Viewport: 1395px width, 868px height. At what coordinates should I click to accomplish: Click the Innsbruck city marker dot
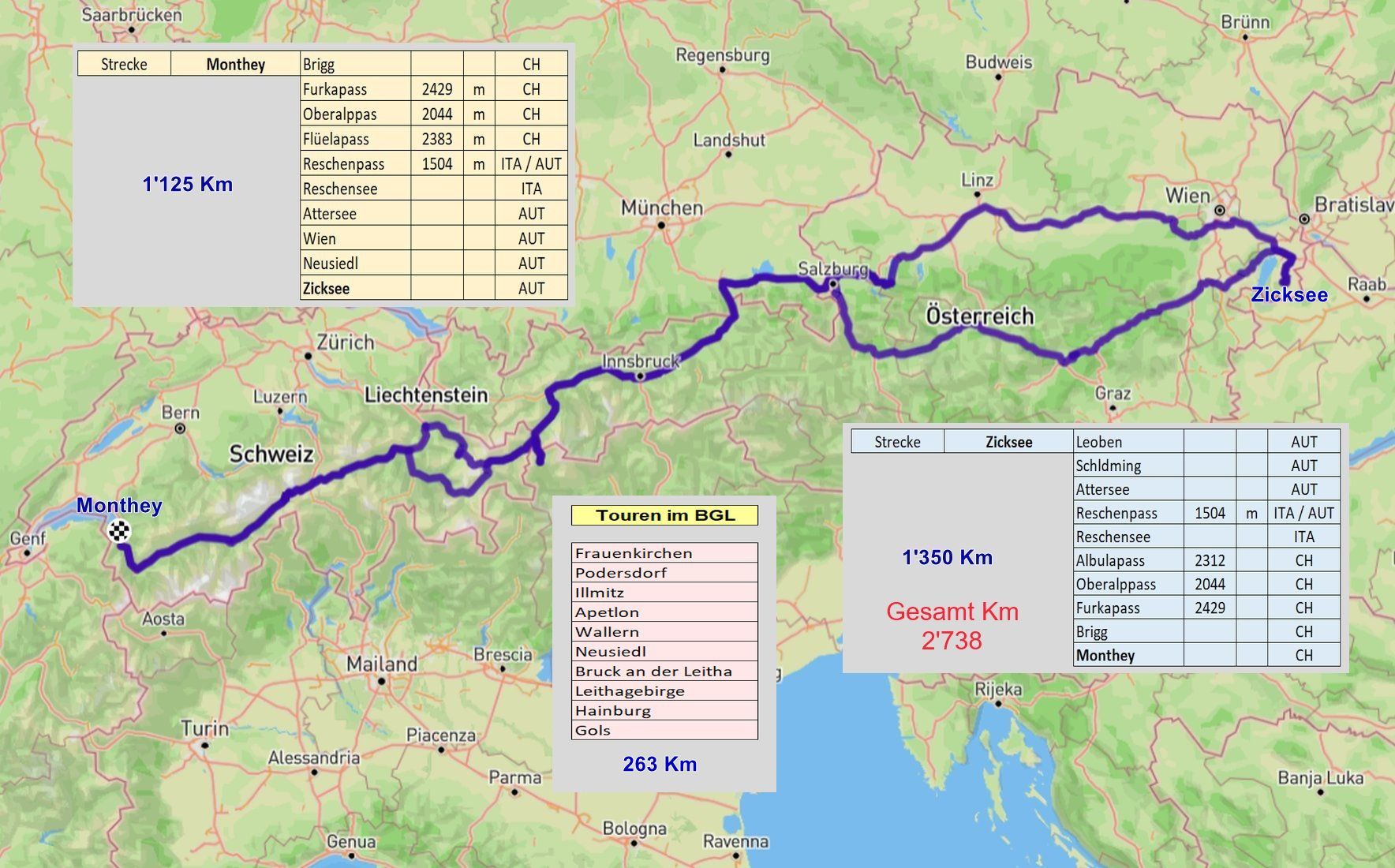pos(641,377)
